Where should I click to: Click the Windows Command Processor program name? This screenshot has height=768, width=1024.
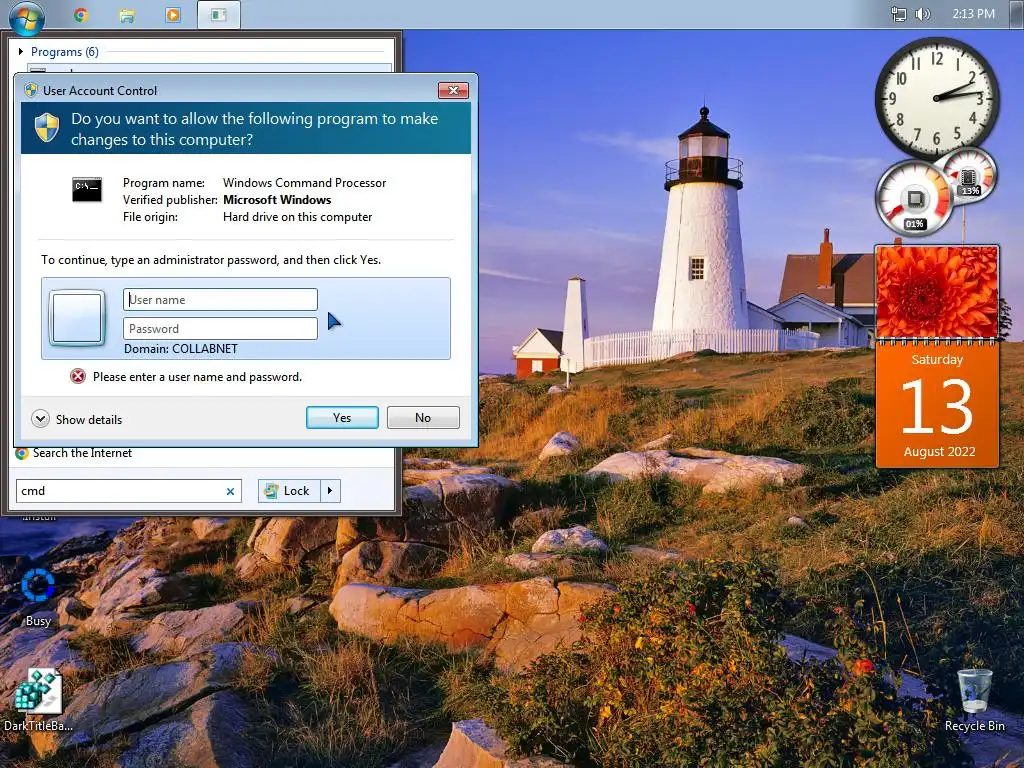pyautogui.click(x=304, y=183)
